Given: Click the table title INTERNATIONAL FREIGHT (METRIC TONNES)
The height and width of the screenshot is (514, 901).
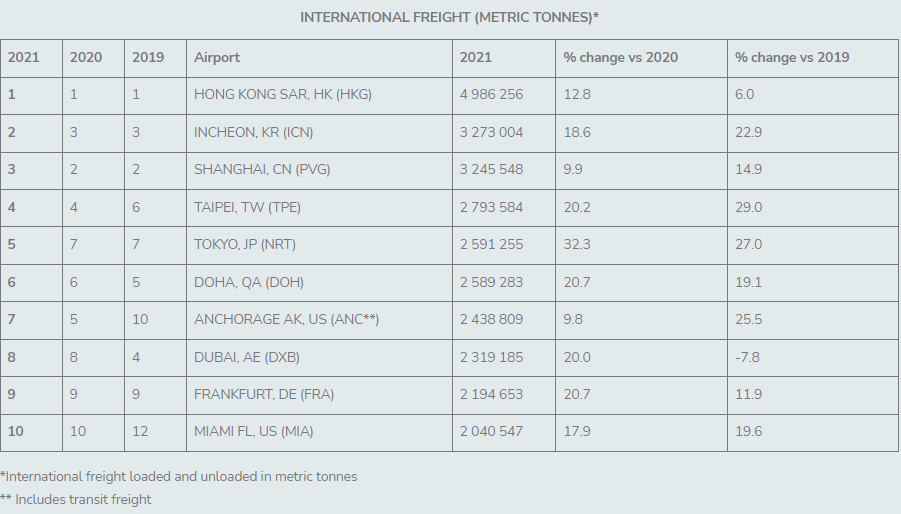Looking at the screenshot, I should click(x=449, y=17).
